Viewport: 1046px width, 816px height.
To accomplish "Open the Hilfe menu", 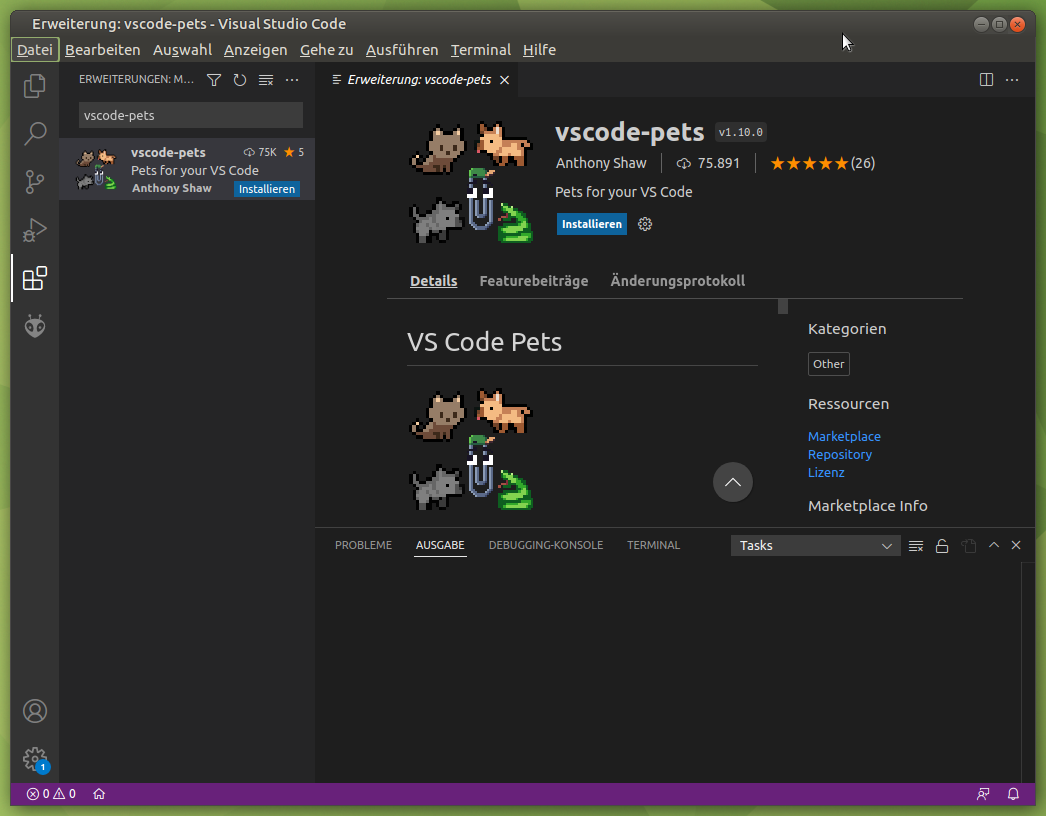I will (x=539, y=50).
